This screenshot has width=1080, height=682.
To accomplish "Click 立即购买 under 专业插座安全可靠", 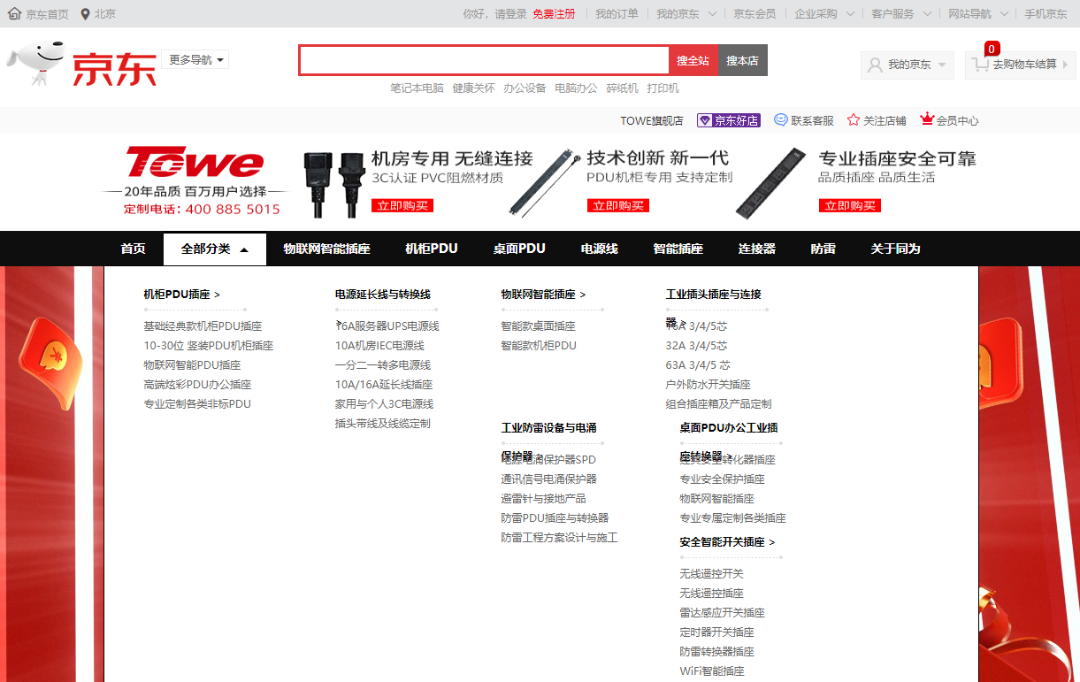I will [850, 205].
